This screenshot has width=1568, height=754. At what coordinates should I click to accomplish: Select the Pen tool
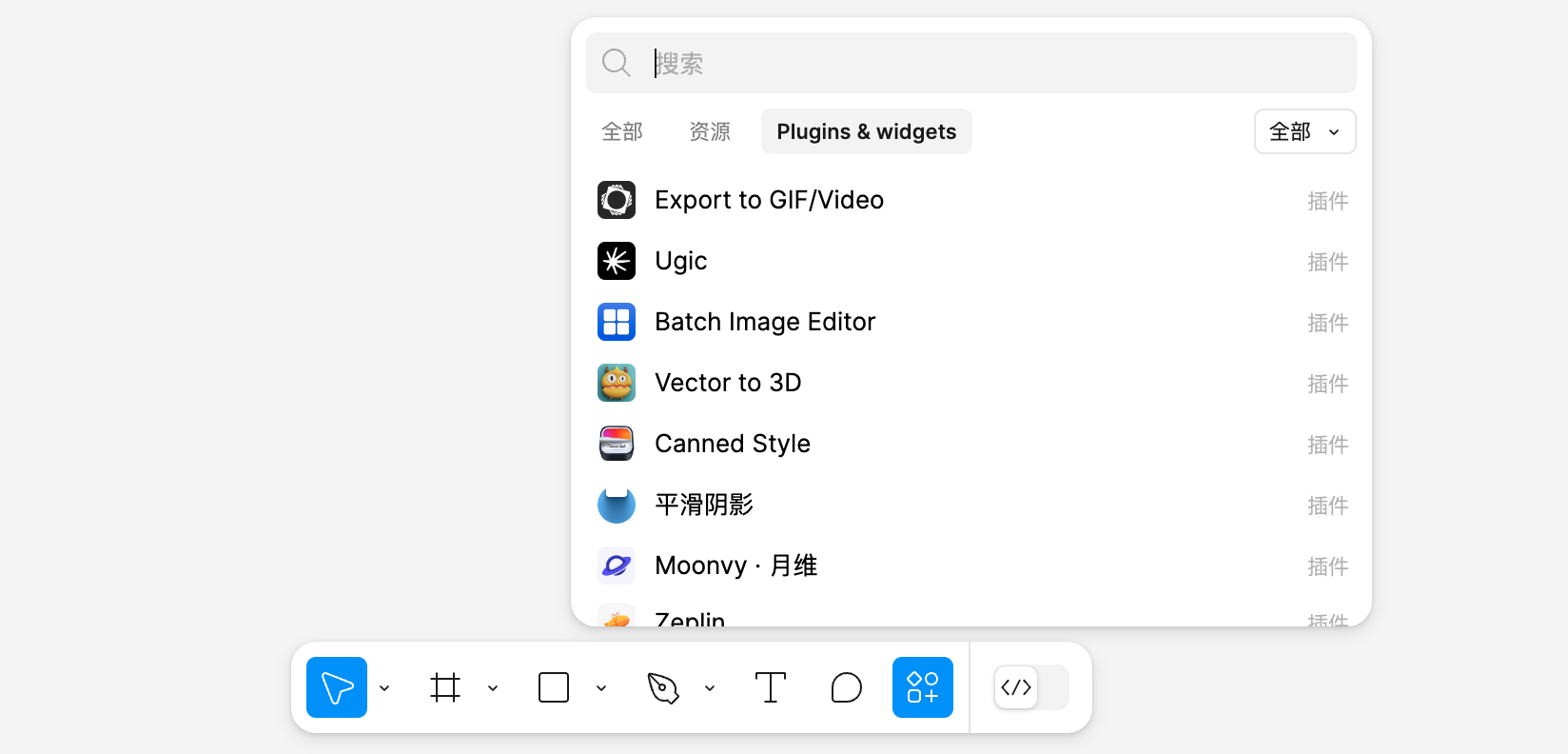(x=663, y=687)
